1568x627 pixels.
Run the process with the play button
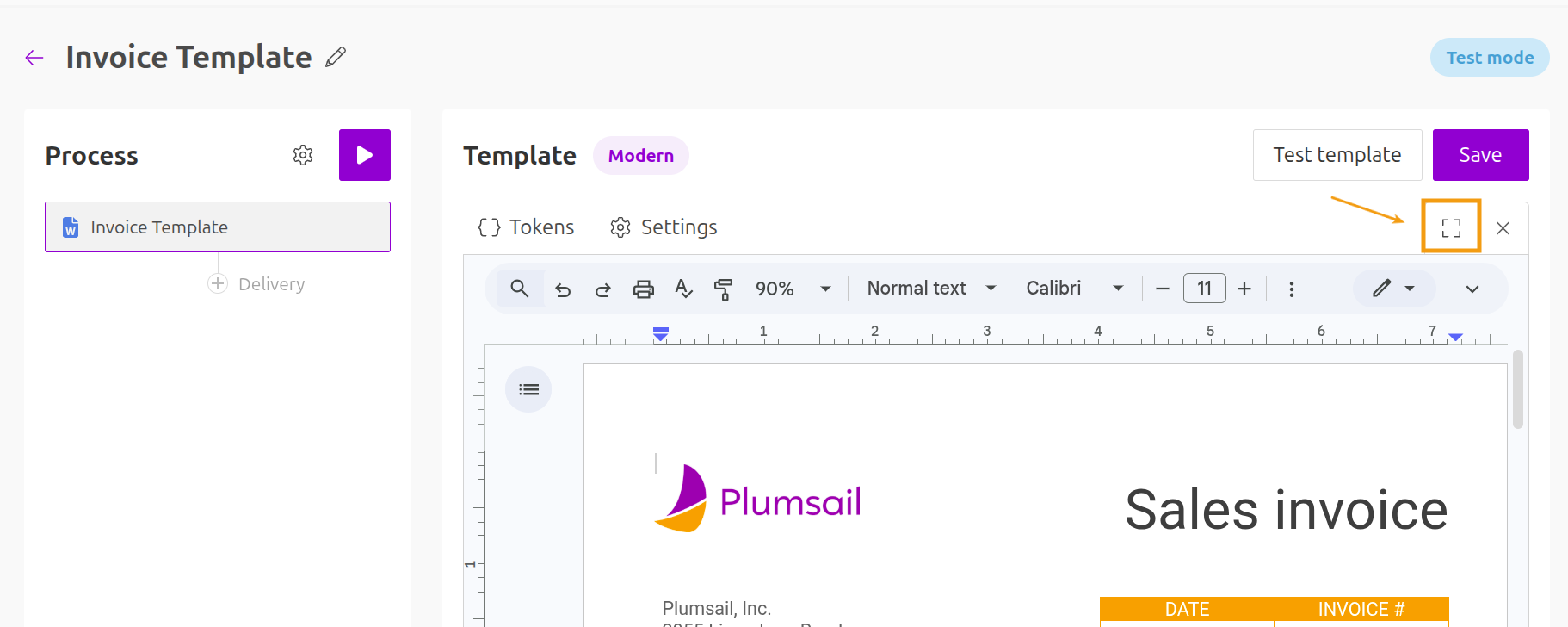tap(364, 155)
